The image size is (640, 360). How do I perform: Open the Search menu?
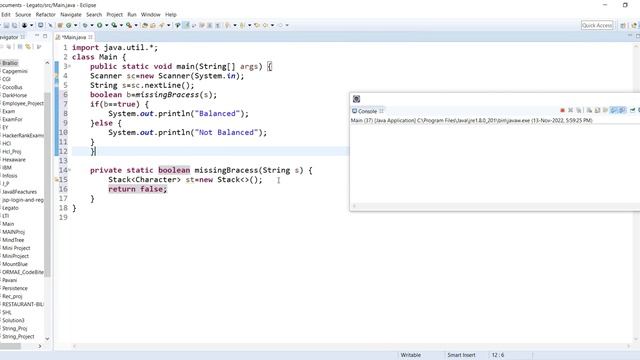[94, 14]
